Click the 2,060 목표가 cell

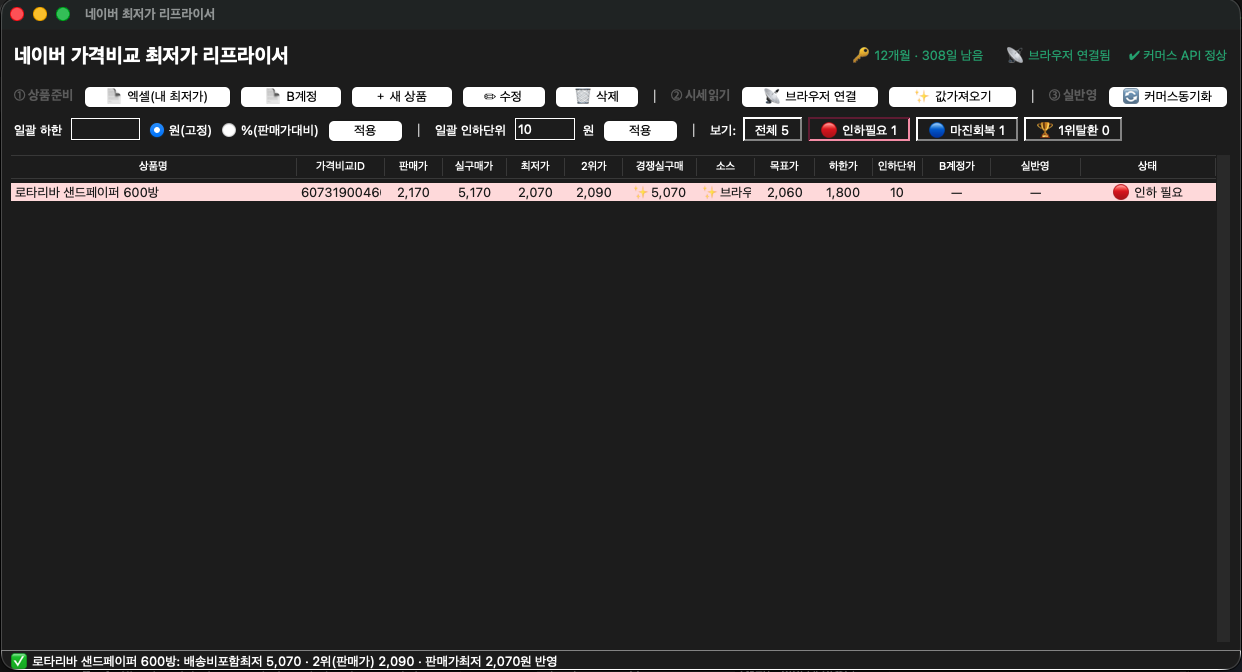[x=784, y=192]
